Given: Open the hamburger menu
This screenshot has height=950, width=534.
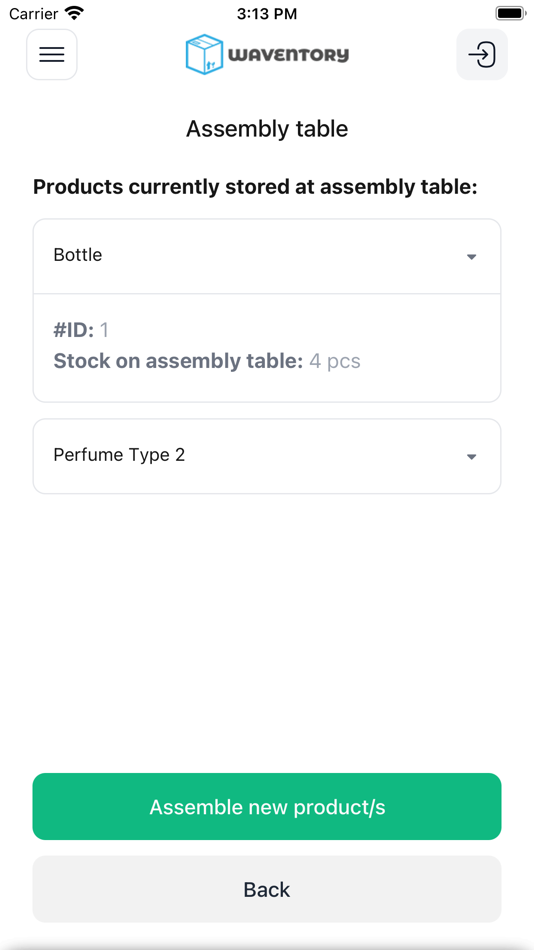Looking at the screenshot, I should (x=52, y=55).
